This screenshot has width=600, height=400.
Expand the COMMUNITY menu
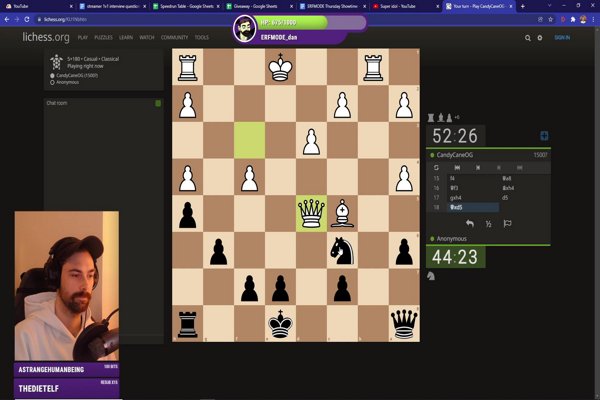(174, 38)
